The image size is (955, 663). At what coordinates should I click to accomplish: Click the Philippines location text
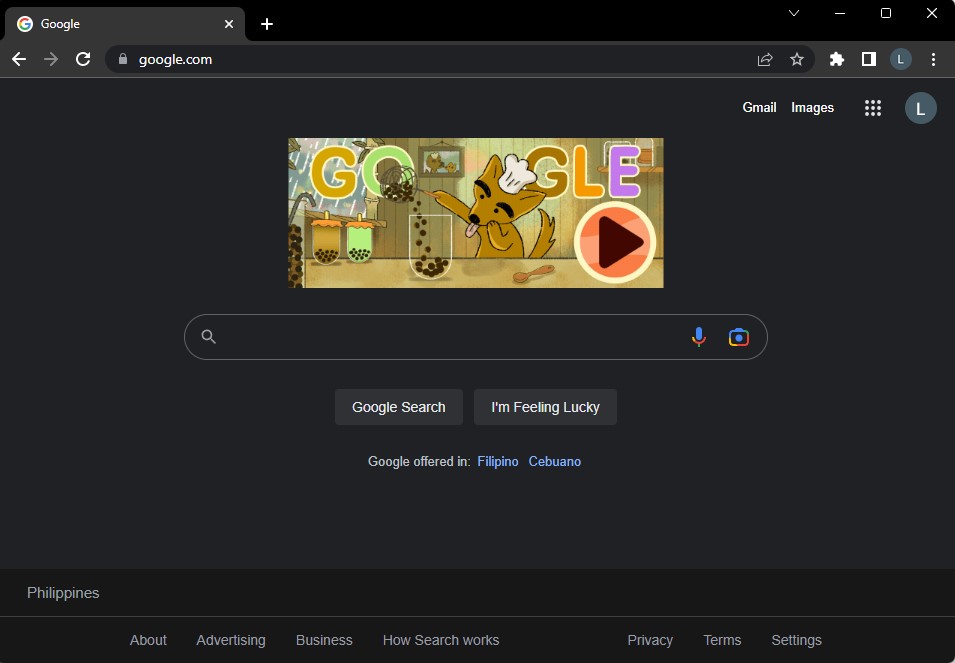coord(63,592)
